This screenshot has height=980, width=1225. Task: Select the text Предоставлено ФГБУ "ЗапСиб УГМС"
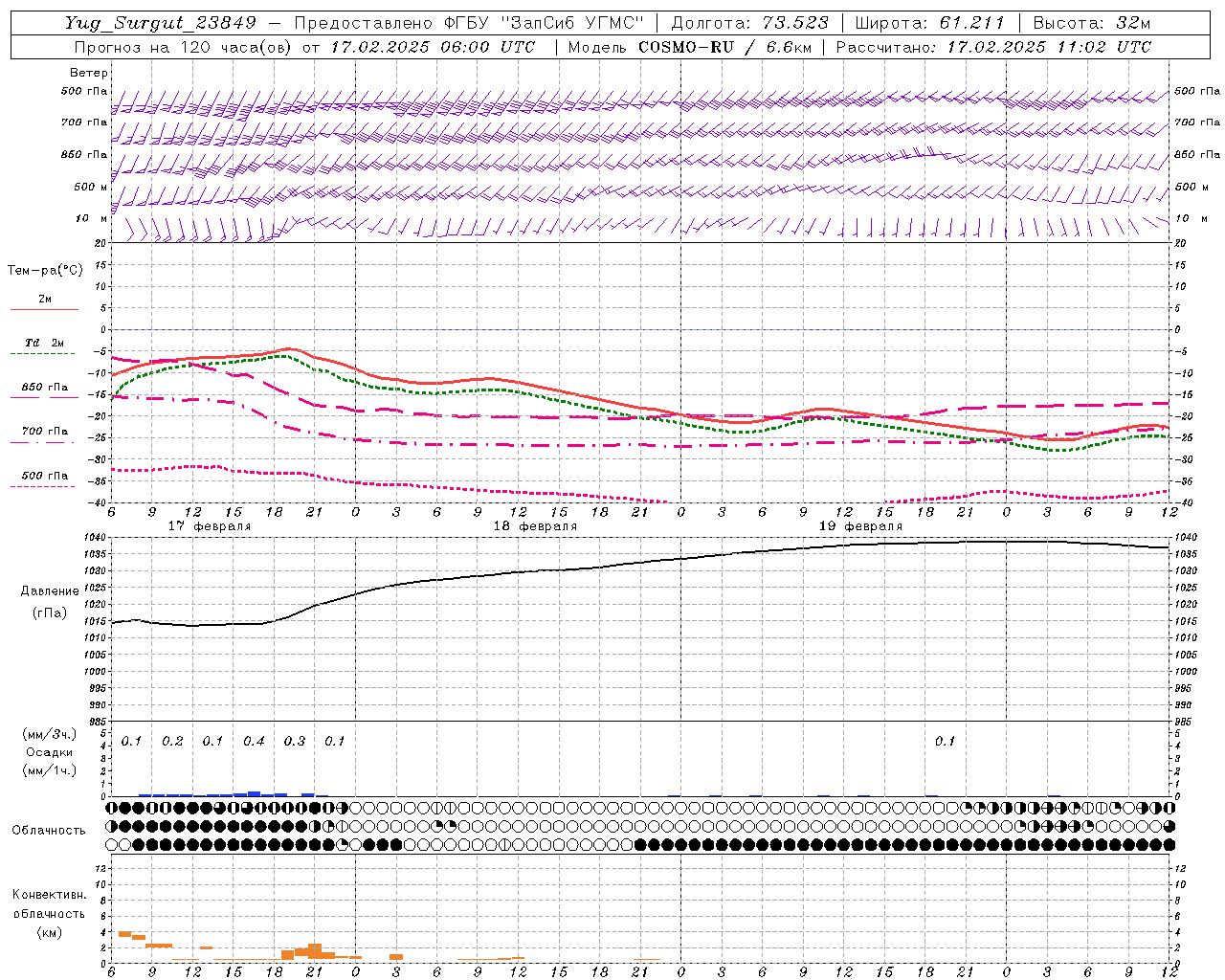pyautogui.click(x=470, y=23)
